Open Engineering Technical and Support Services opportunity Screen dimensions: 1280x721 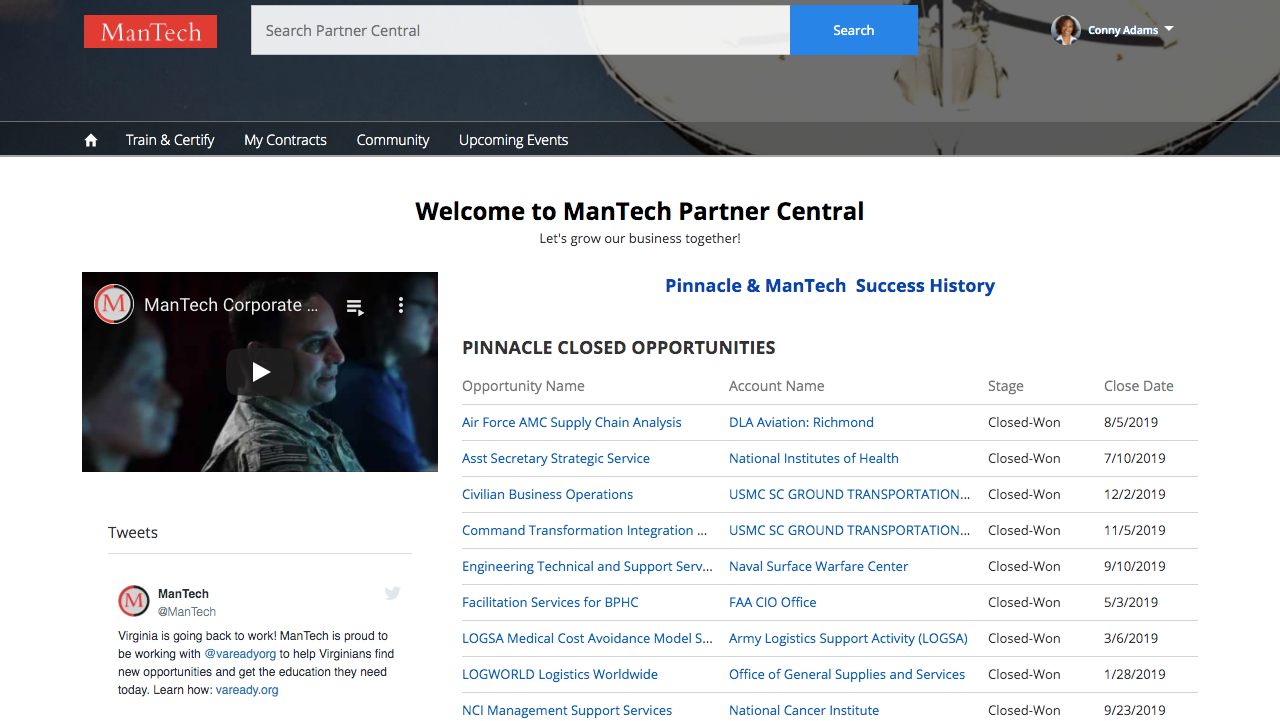point(587,566)
